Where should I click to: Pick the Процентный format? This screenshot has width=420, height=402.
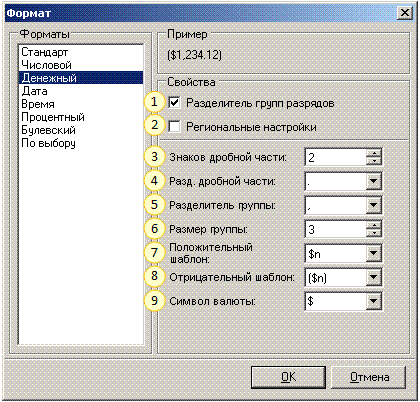(81, 117)
